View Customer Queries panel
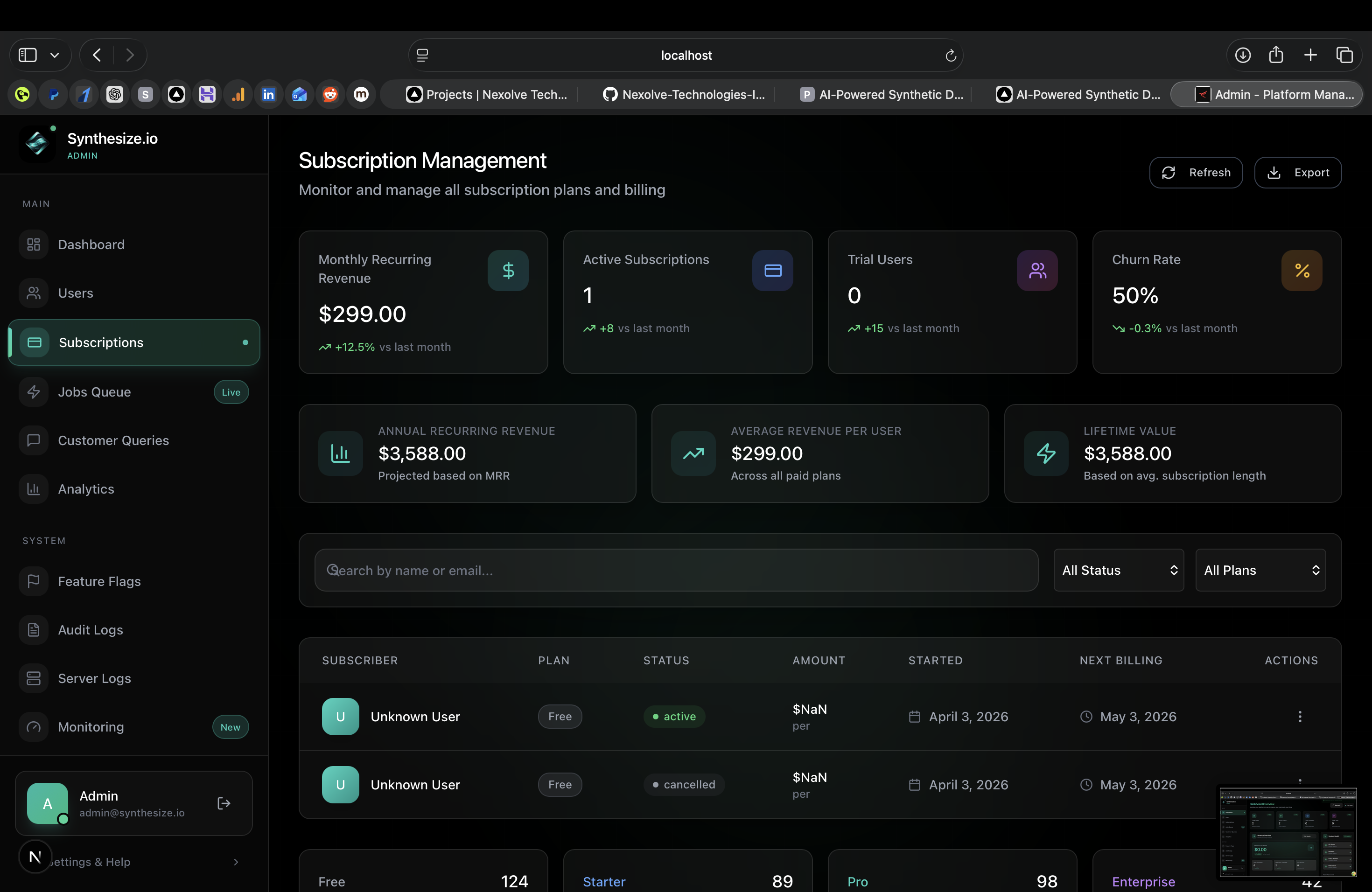Viewport: 1372px width, 892px height. pos(113,440)
